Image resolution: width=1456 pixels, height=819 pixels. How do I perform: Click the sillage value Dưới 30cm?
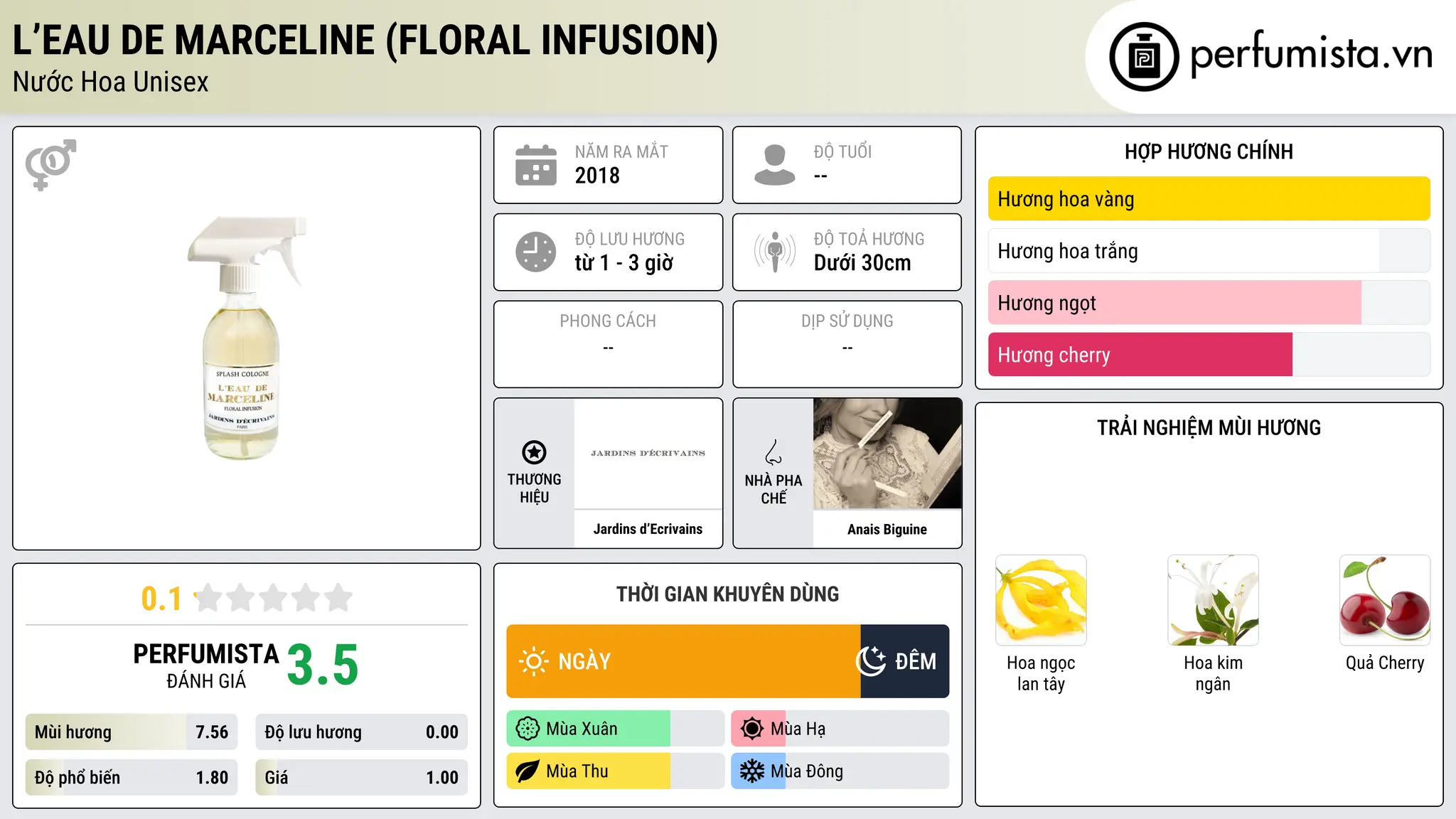tap(862, 262)
